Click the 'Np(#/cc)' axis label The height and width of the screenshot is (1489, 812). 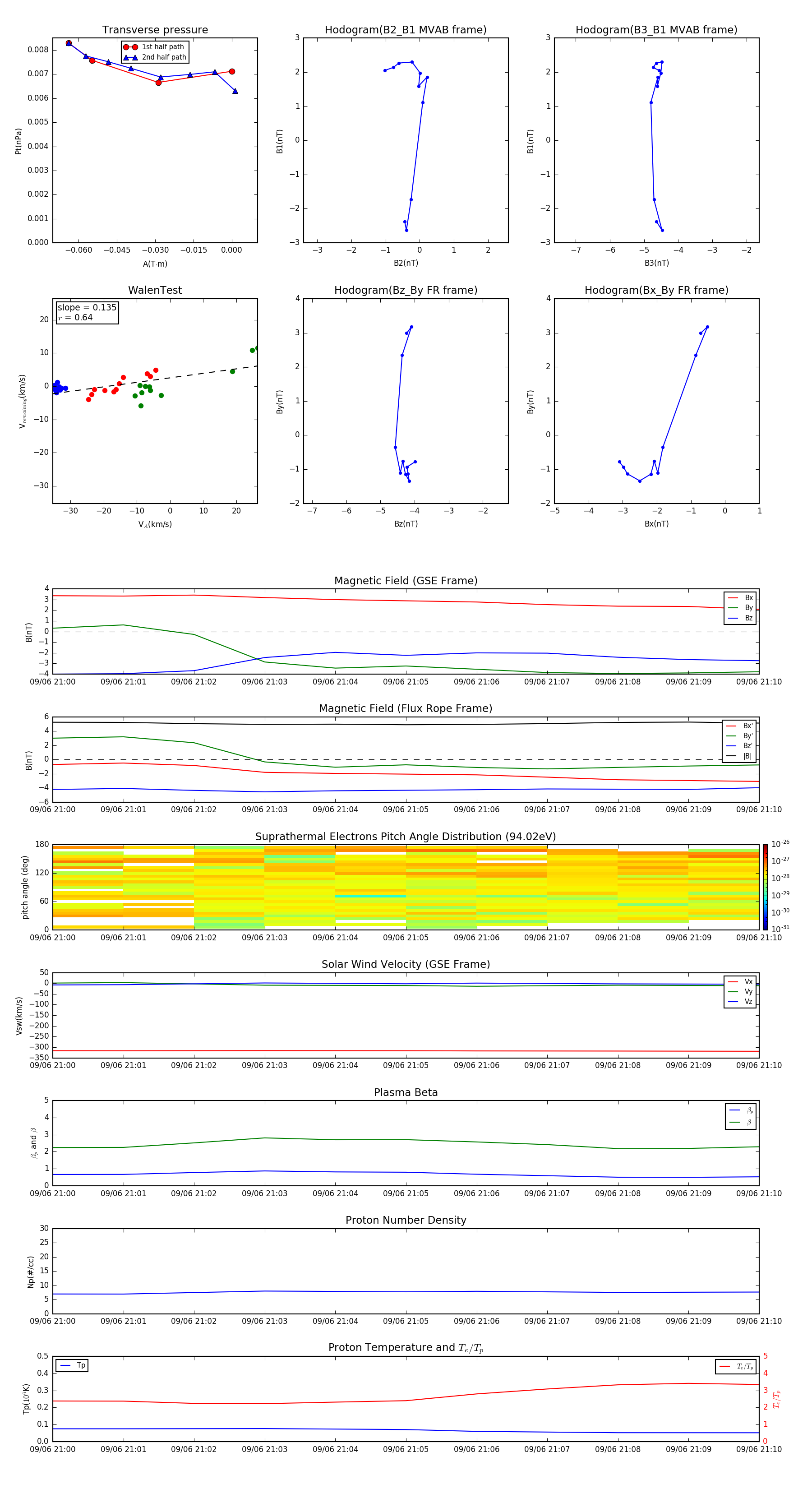point(31,1272)
